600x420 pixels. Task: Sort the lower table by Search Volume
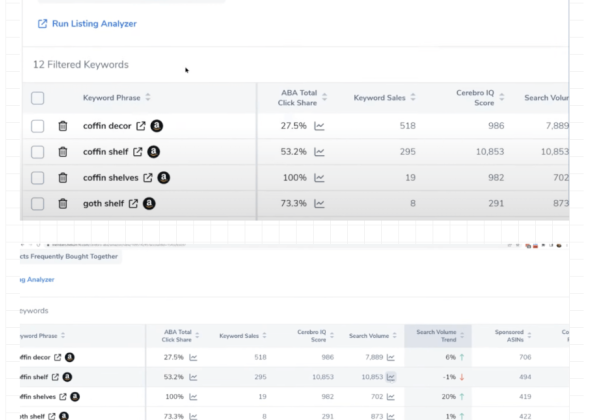[395, 335]
